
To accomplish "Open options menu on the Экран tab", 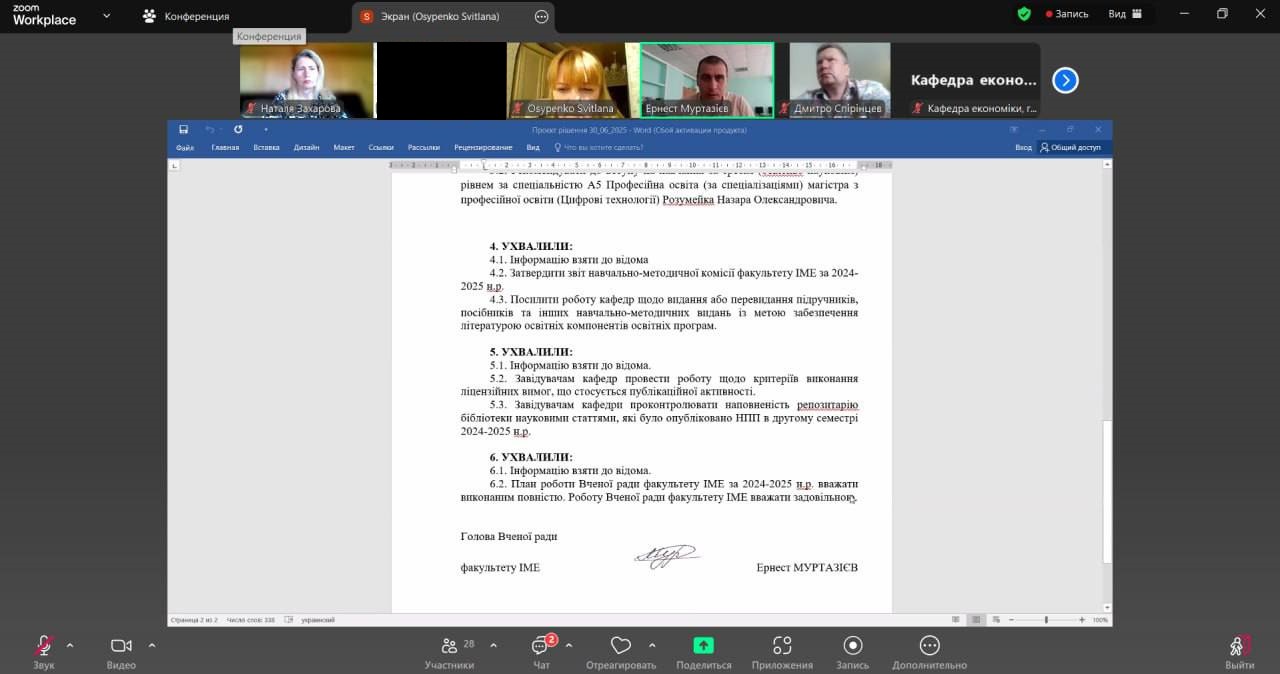I will (541, 16).
